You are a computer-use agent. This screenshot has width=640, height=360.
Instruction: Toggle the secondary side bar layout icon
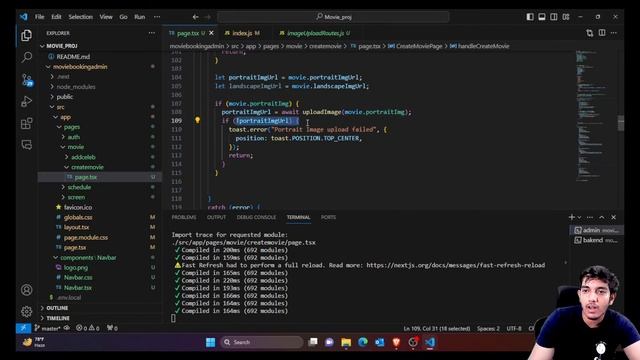click(x=553, y=17)
